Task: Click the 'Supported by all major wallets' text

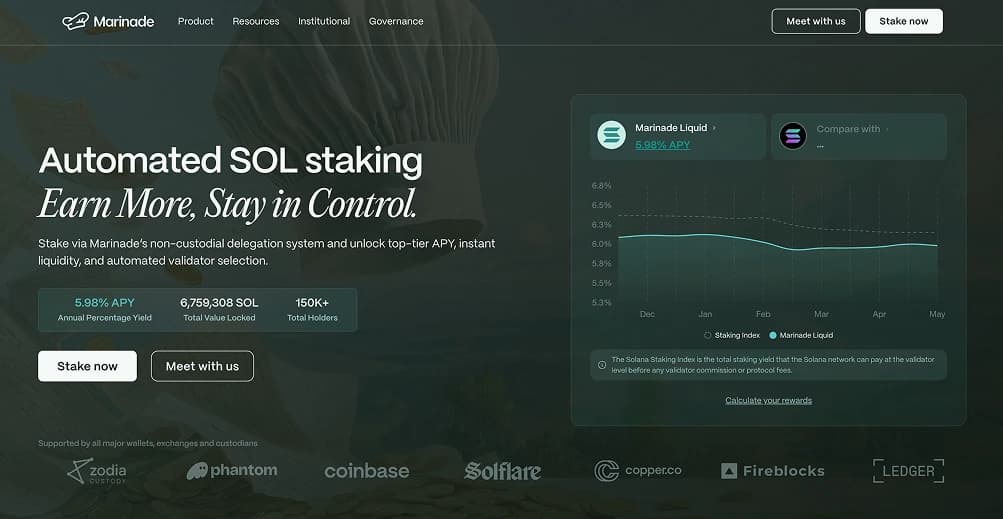Action: coord(148,443)
